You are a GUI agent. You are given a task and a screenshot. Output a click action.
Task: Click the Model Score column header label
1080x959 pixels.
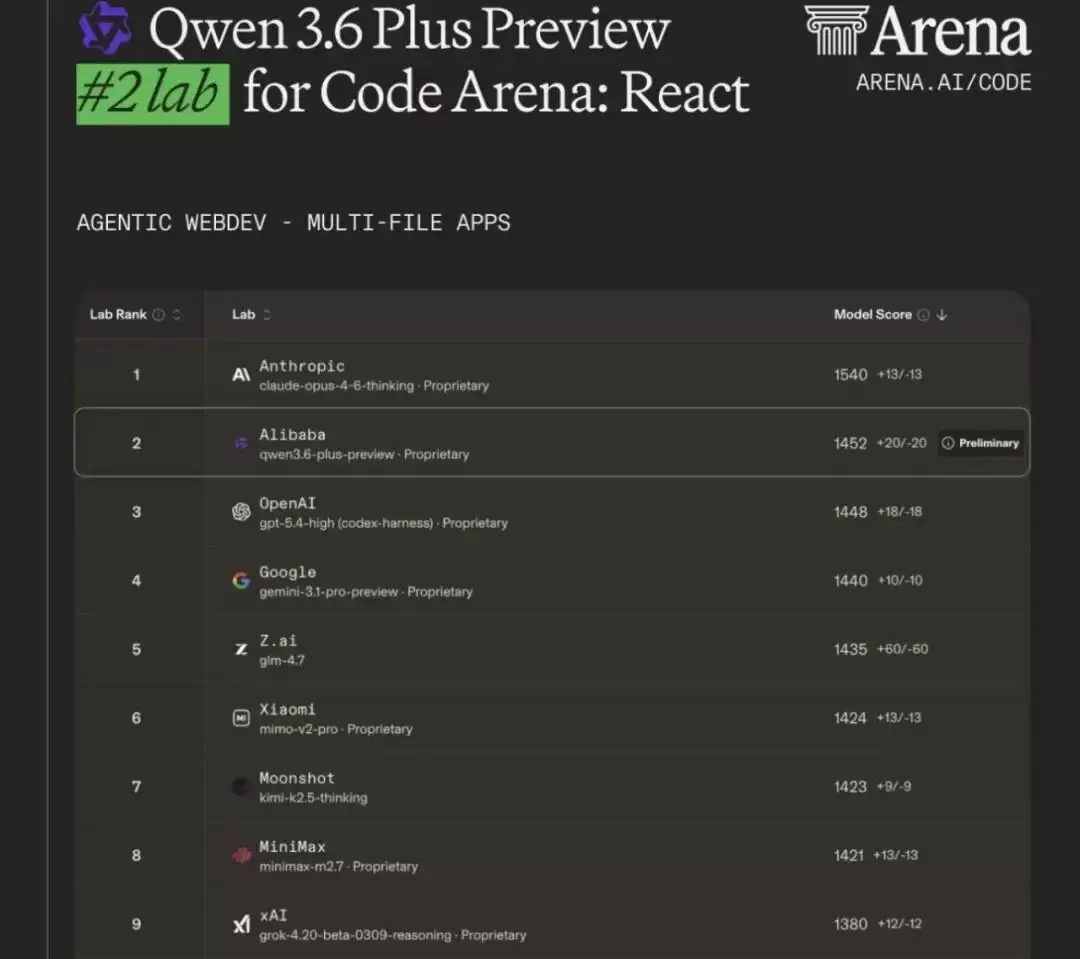[873, 315]
